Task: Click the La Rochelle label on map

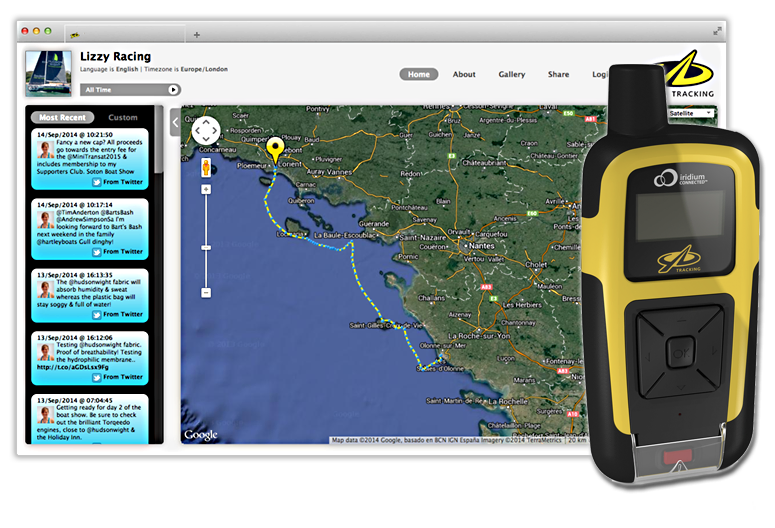Action: coord(508,401)
